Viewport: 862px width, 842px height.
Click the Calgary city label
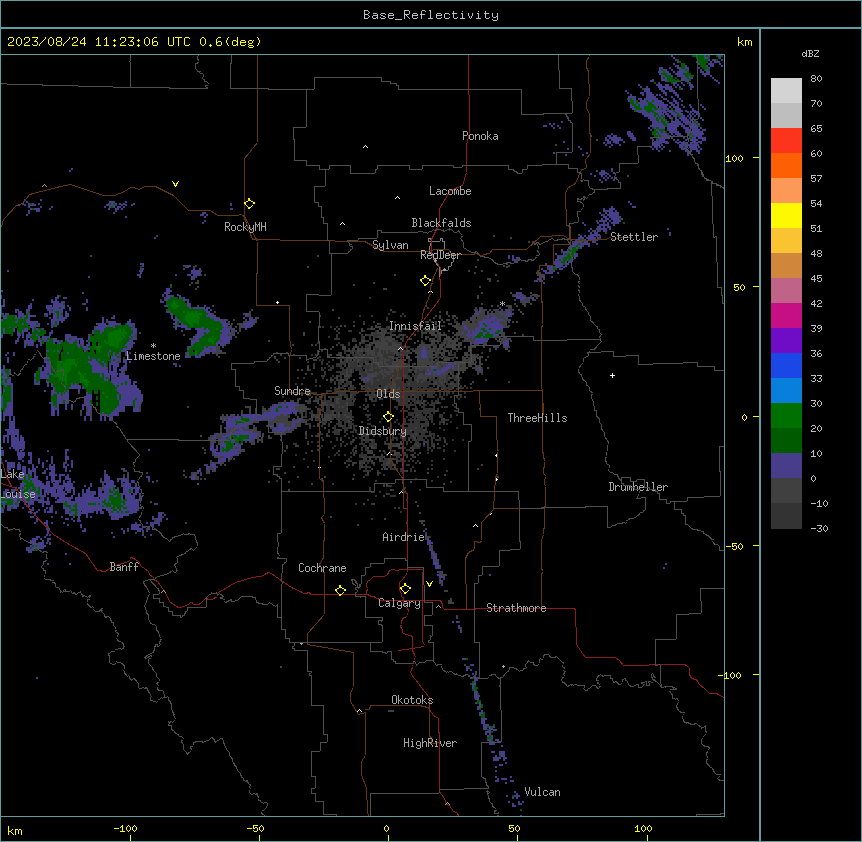399,603
